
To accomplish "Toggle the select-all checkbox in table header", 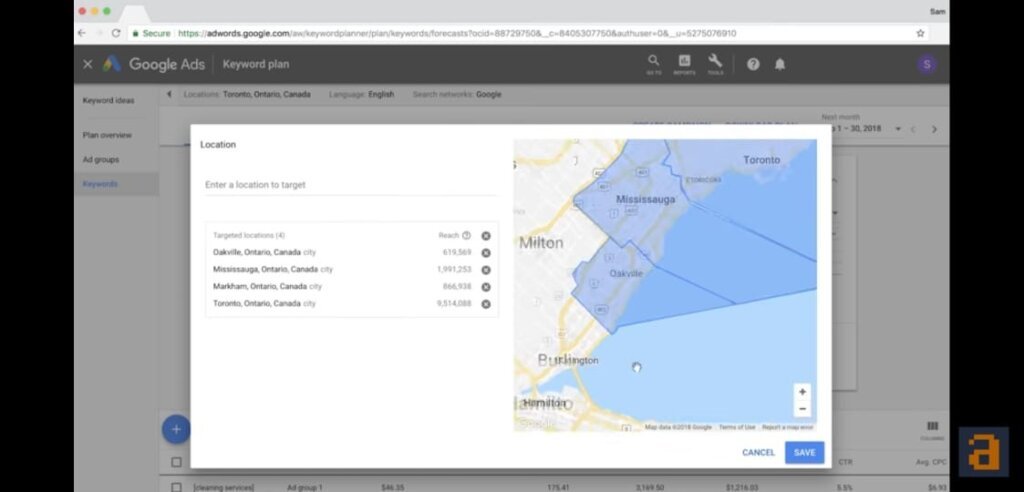I will pyautogui.click(x=176, y=462).
